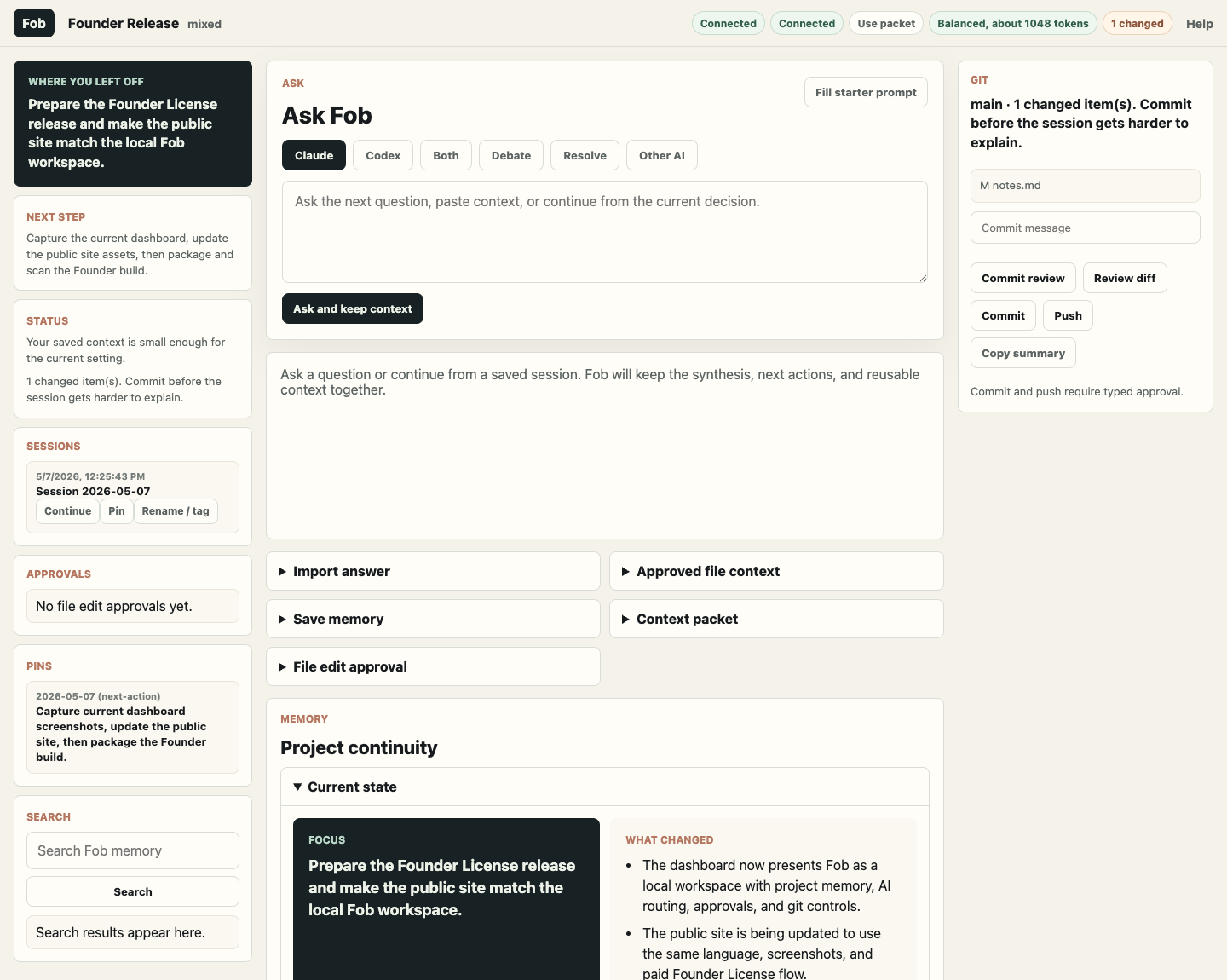
Task: Select the Claude mode tab
Action: click(314, 155)
